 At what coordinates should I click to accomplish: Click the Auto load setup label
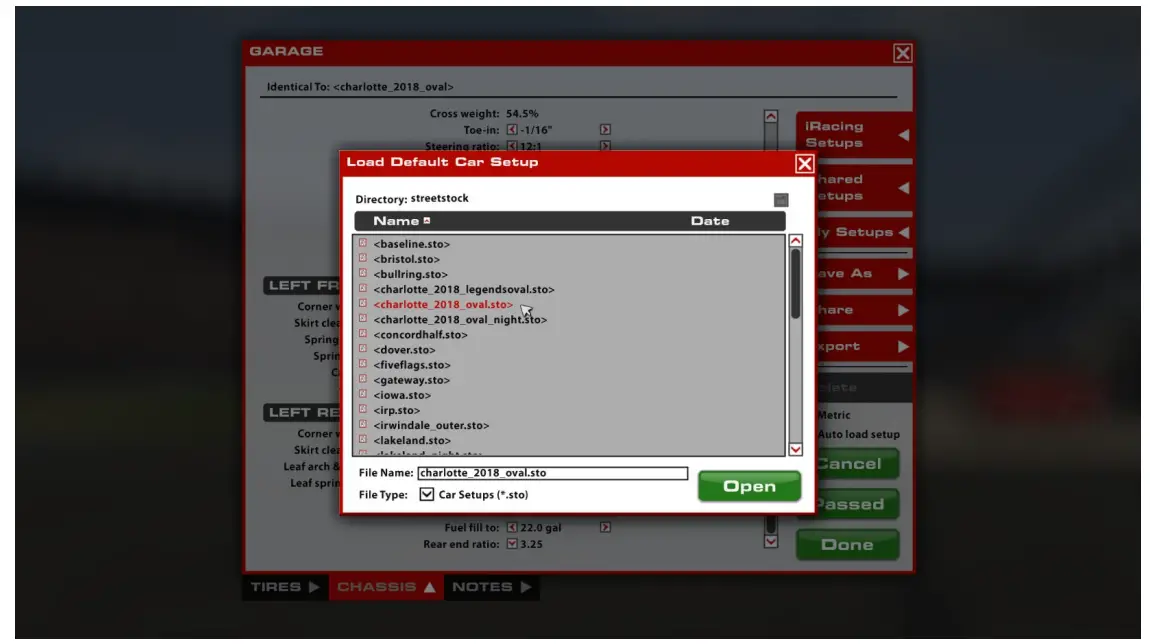(x=858, y=434)
